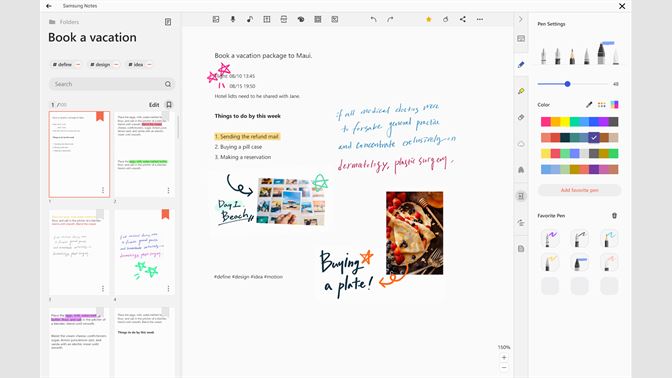Zoom out with the minus button

click(x=504, y=367)
